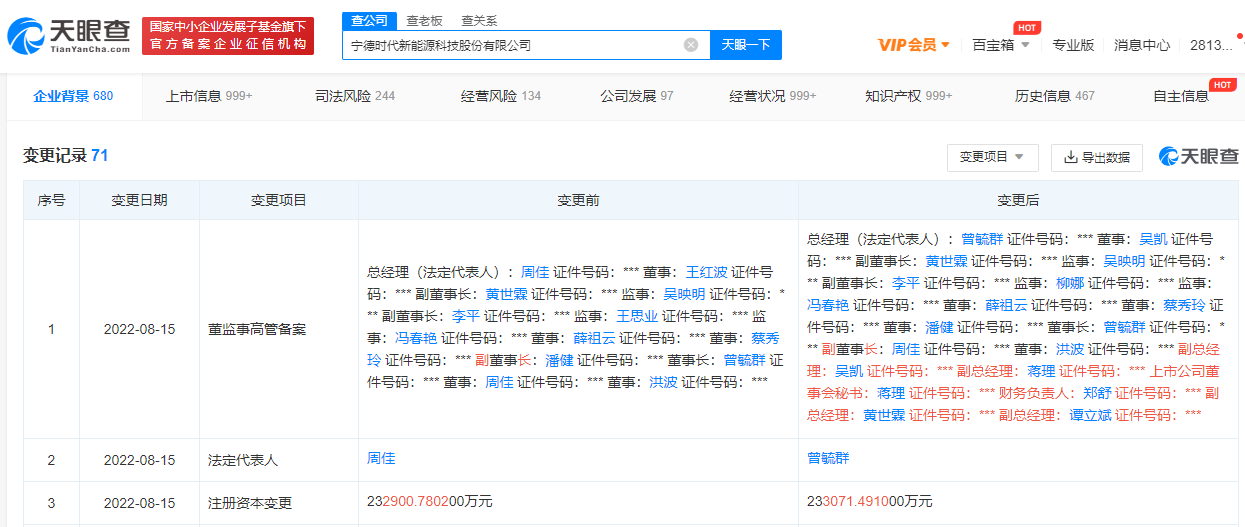The width and height of the screenshot is (1245, 527).
Task: Click the 序号 column header
Action: (x=52, y=200)
